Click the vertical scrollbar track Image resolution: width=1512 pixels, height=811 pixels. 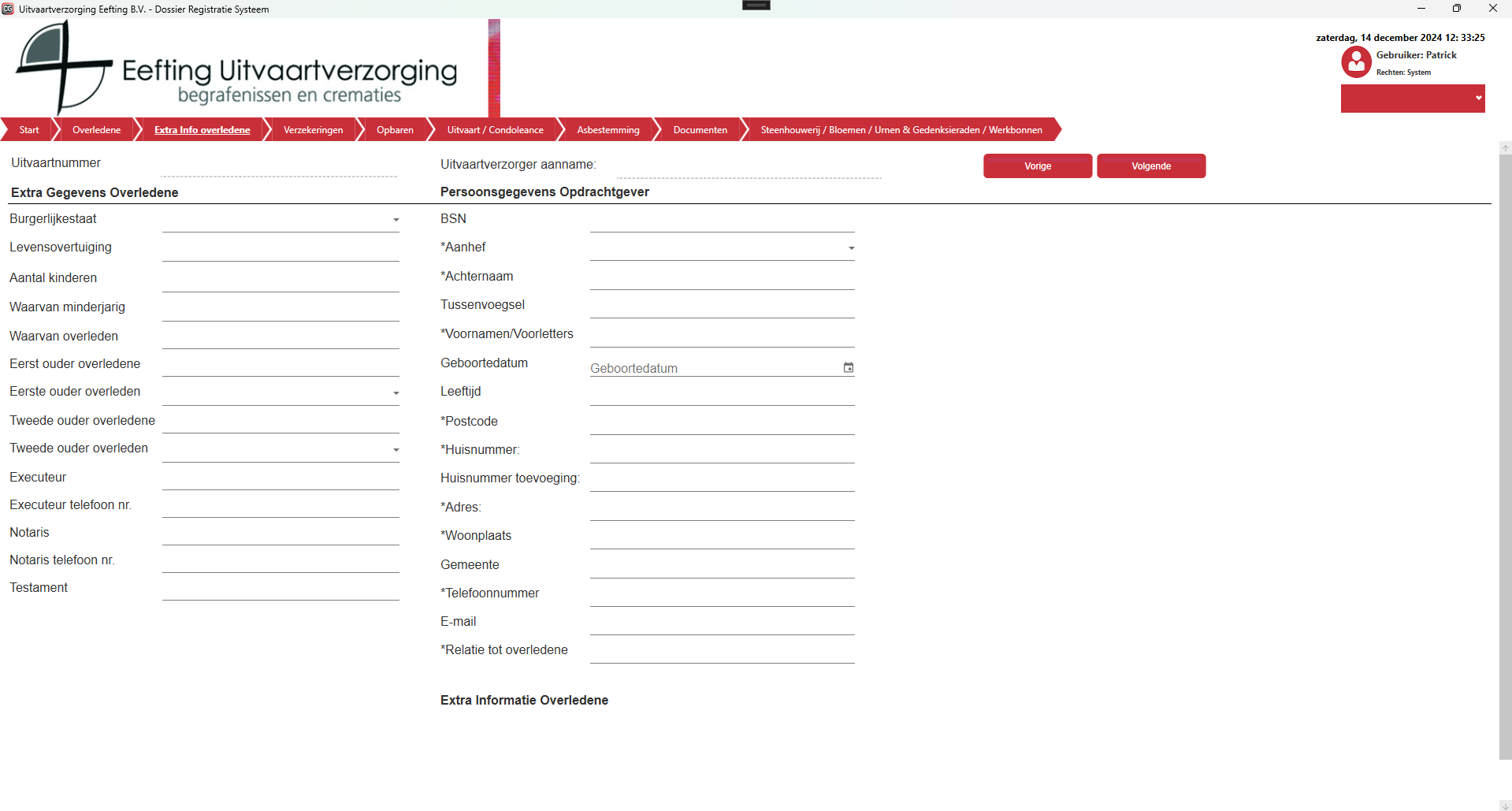[x=1505, y=473]
